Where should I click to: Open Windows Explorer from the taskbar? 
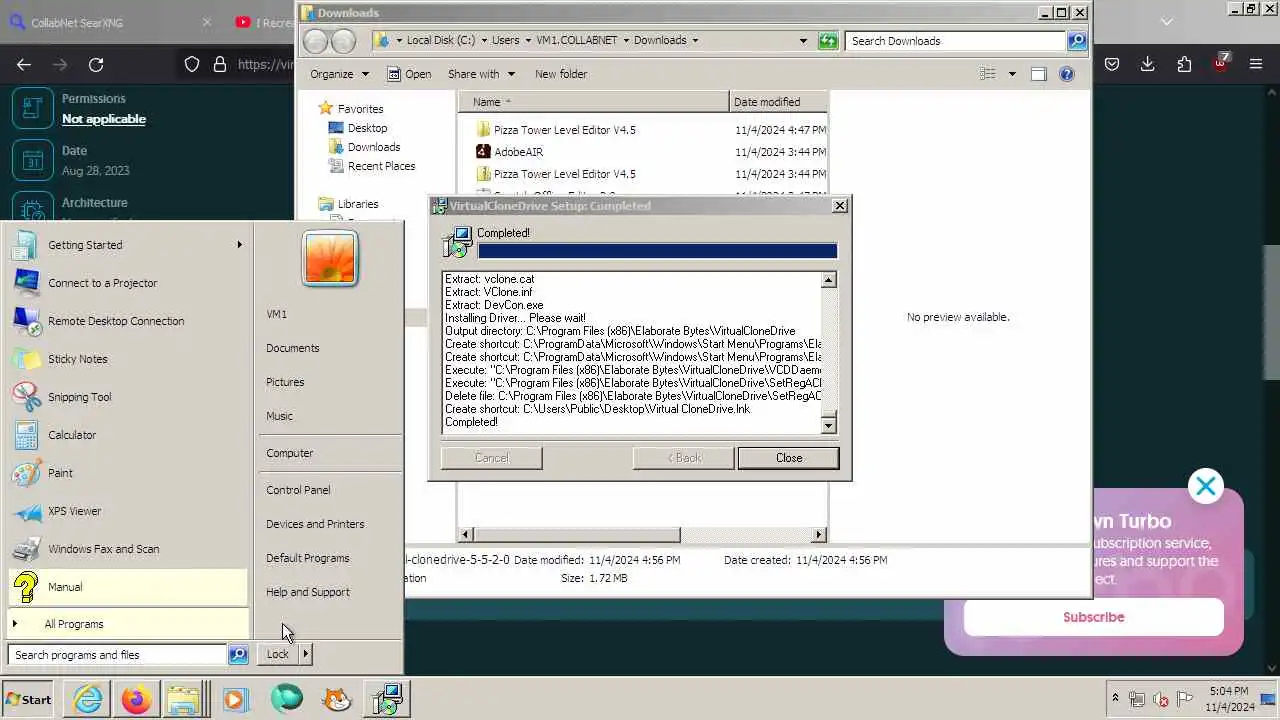pyautogui.click(x=185, y=699)
